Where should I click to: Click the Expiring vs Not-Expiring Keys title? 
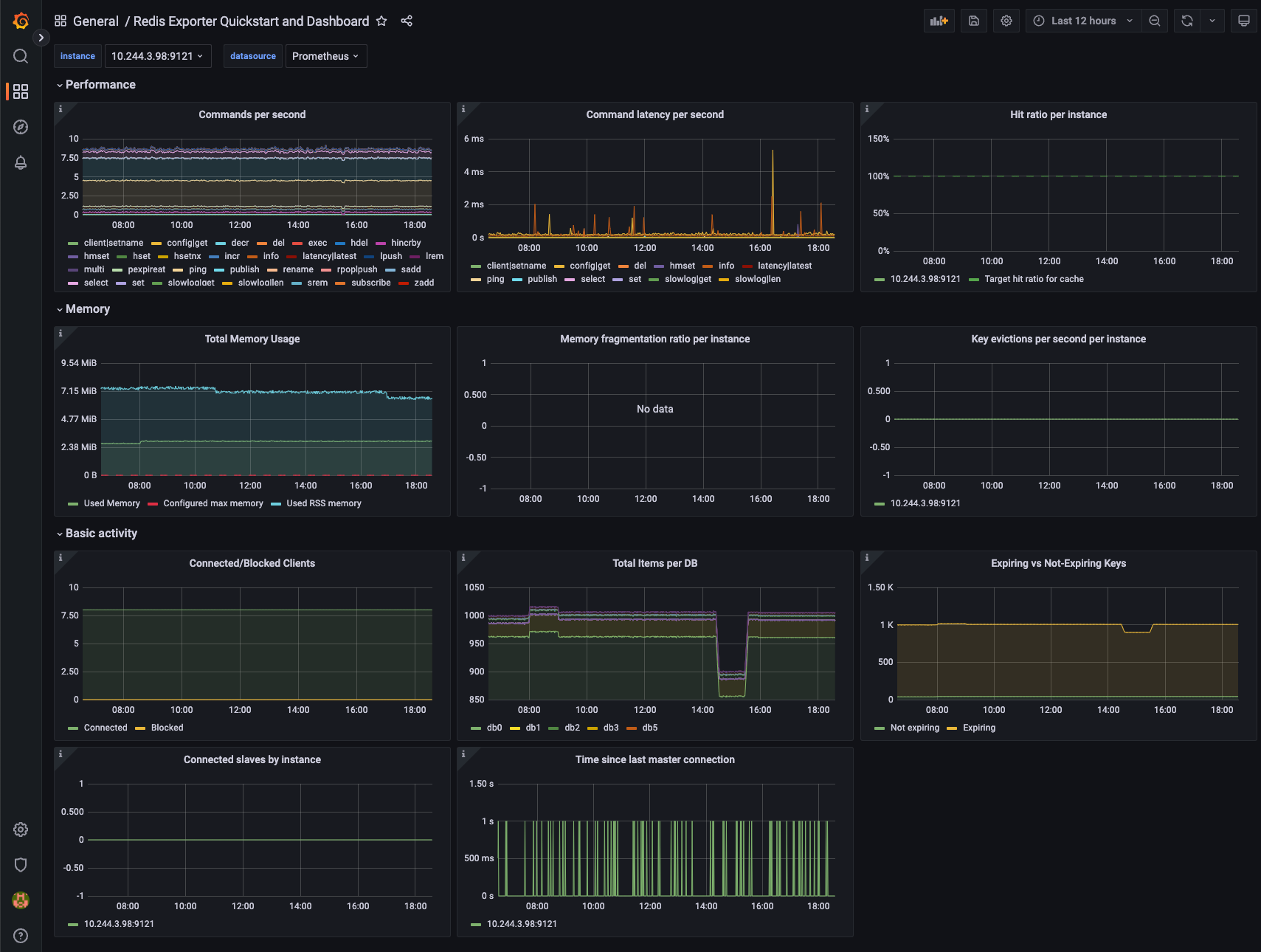1058,563
